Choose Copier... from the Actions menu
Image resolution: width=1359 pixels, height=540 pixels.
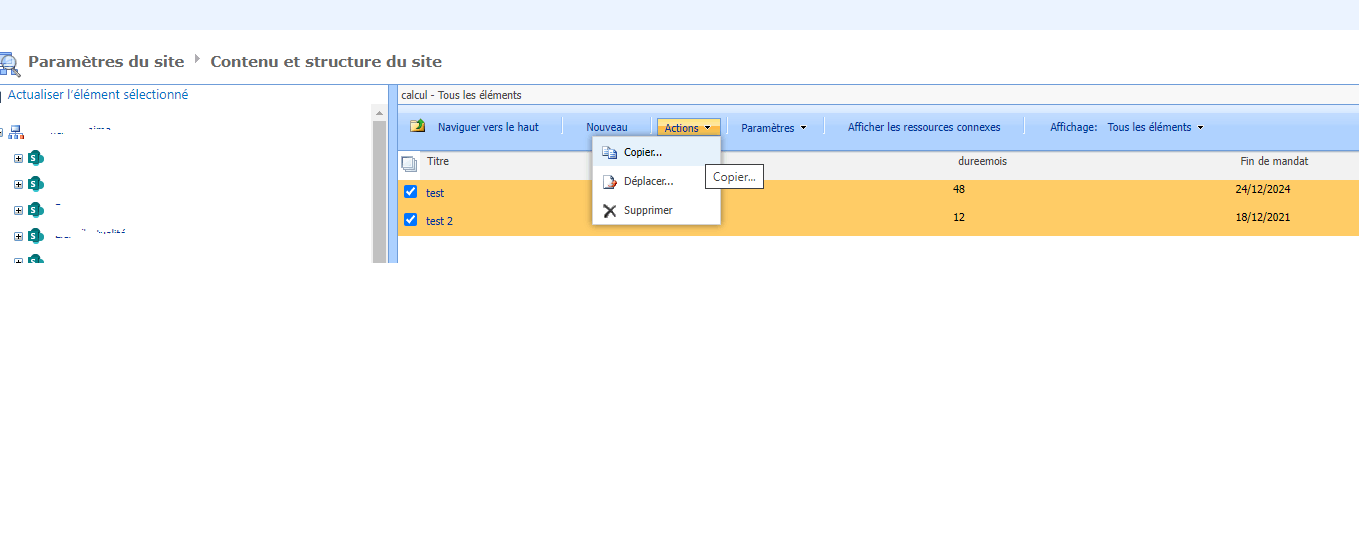click(656, 152)
